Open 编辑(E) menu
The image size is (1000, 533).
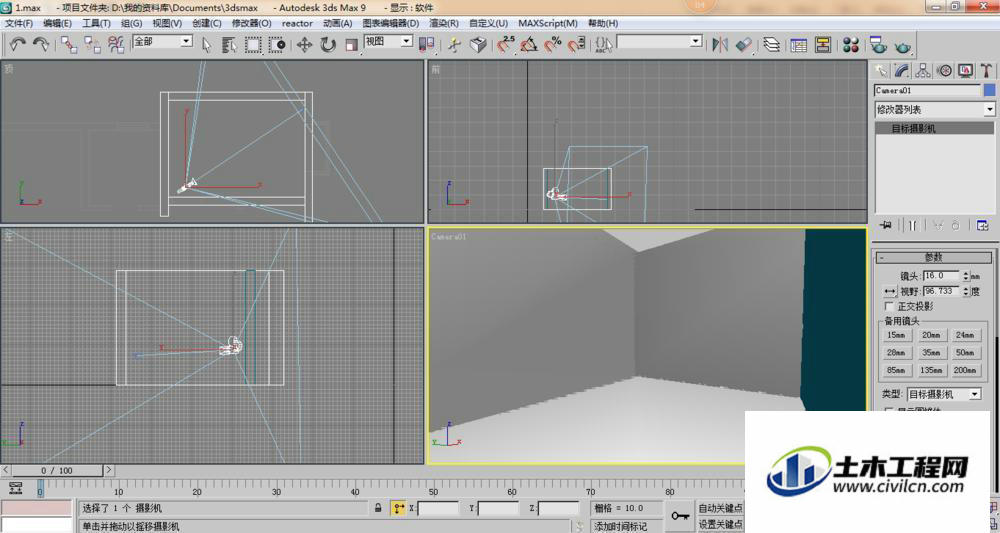(57, 23)
